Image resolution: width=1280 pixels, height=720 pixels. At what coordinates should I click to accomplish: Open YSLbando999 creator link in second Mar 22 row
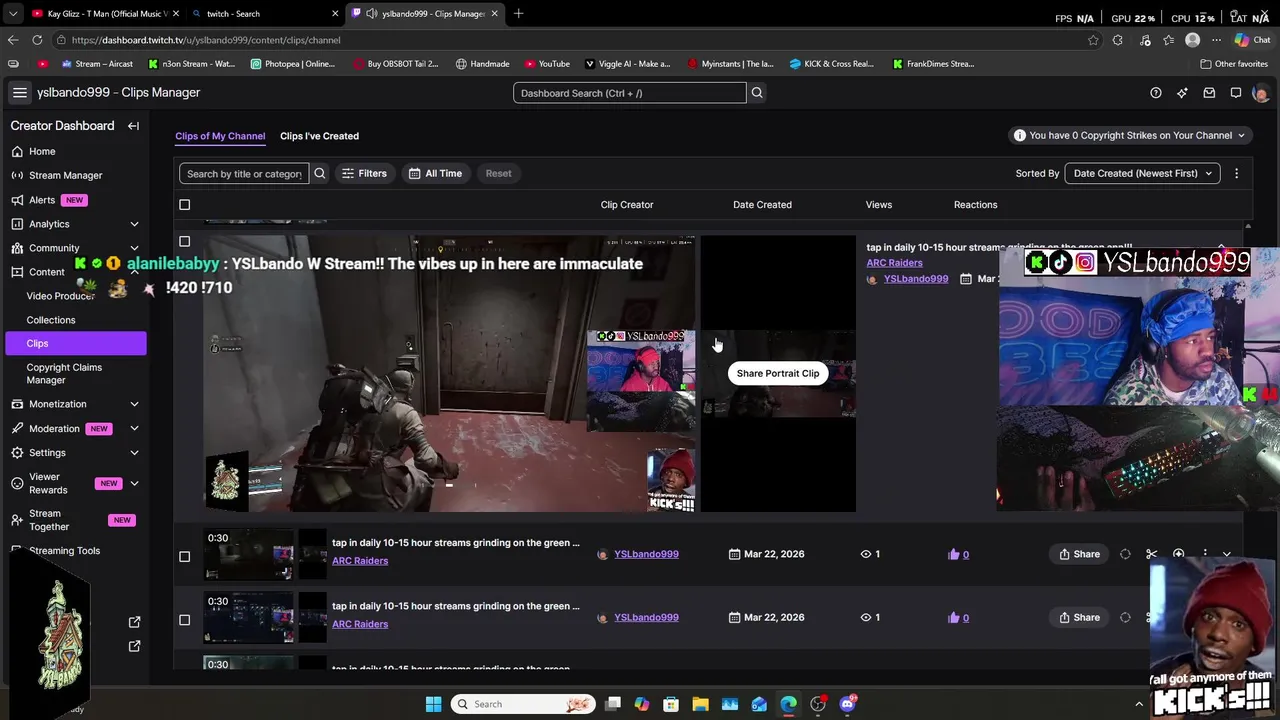click(646, 617)
